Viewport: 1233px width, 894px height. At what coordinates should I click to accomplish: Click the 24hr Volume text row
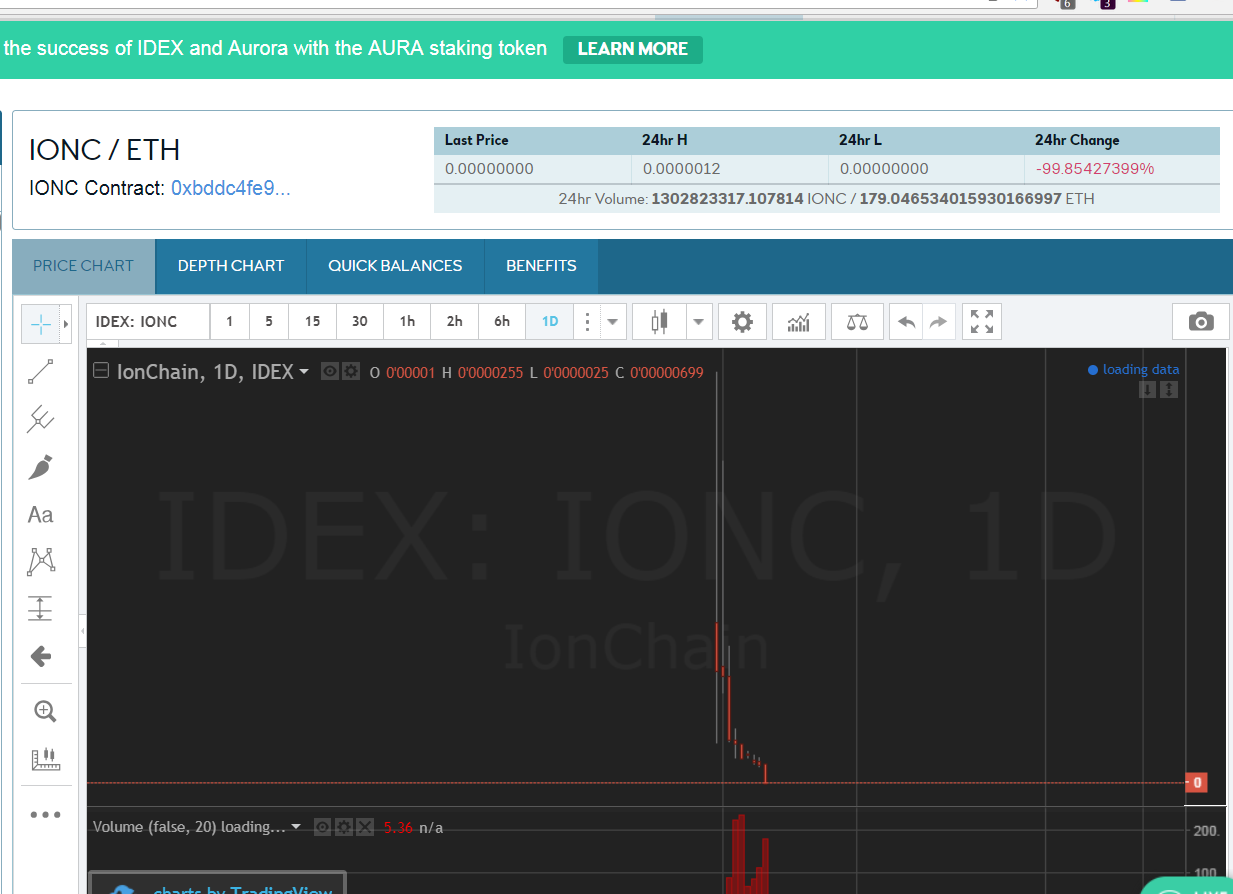click(x=826, y=199)
